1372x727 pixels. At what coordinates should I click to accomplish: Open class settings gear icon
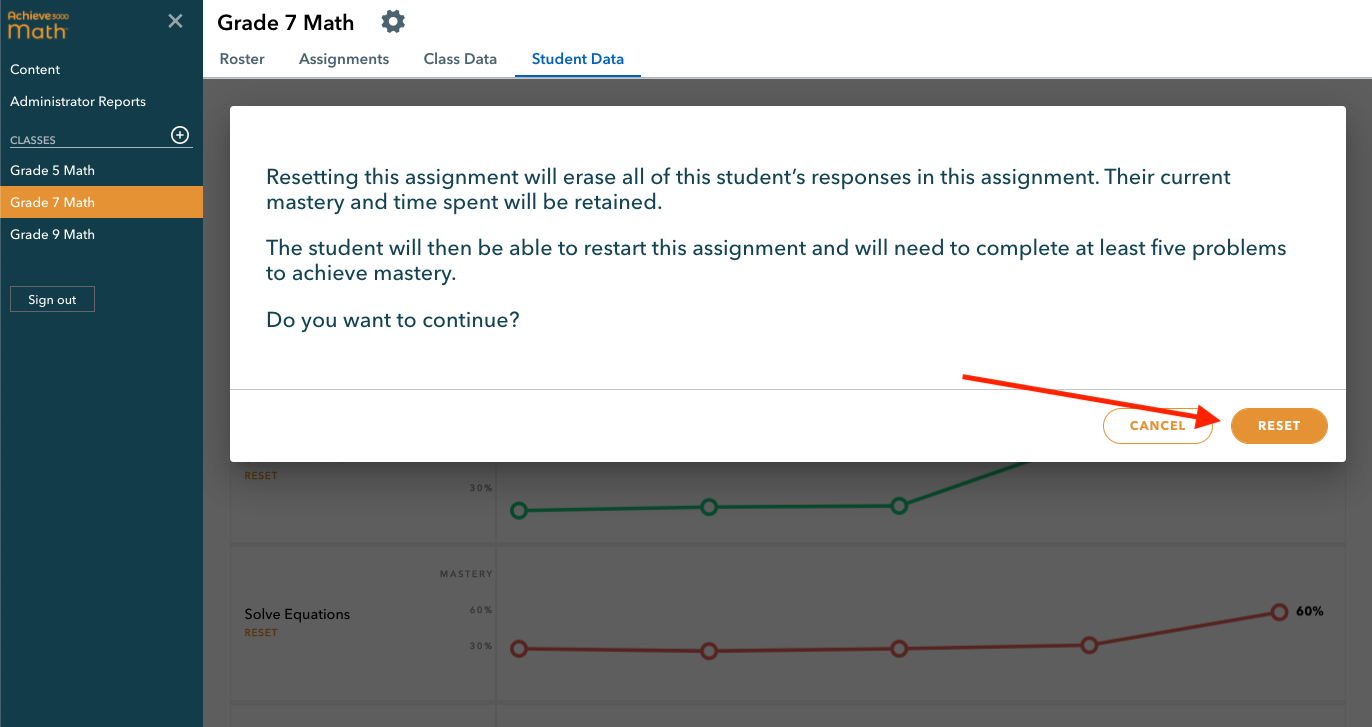point(393,21)
